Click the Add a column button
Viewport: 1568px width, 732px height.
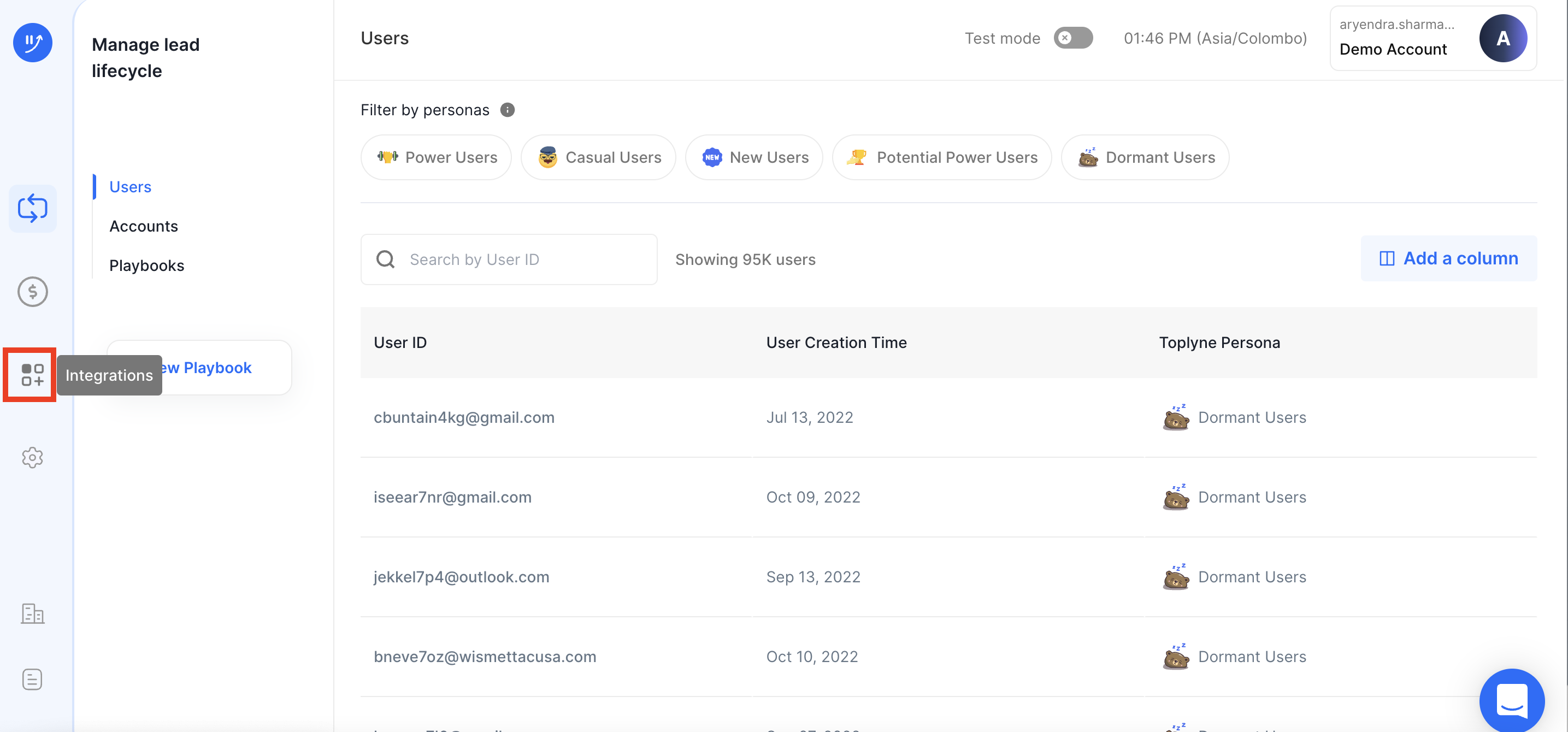1449,258
